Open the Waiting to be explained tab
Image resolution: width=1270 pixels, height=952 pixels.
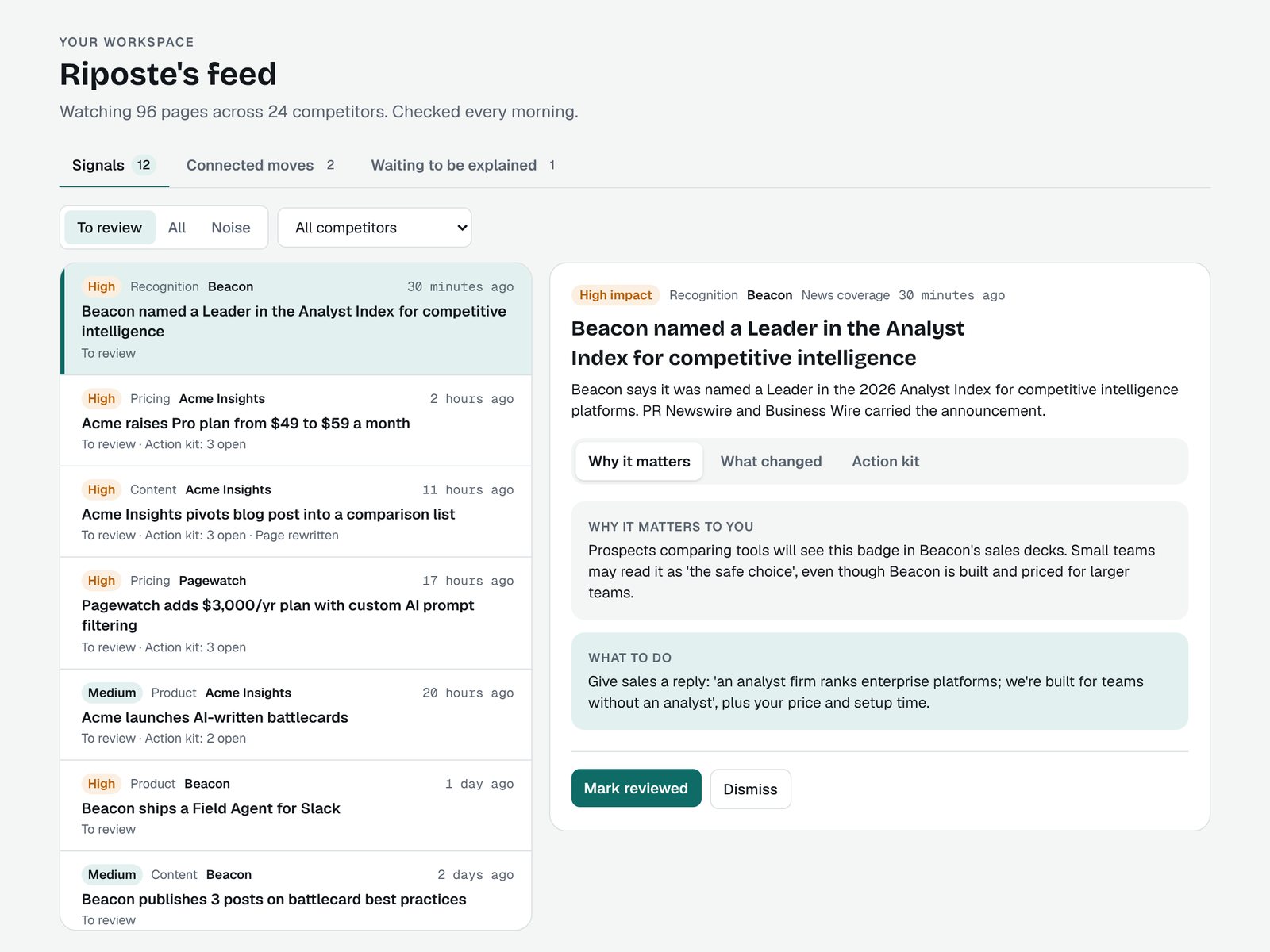[x=463, y=165]
